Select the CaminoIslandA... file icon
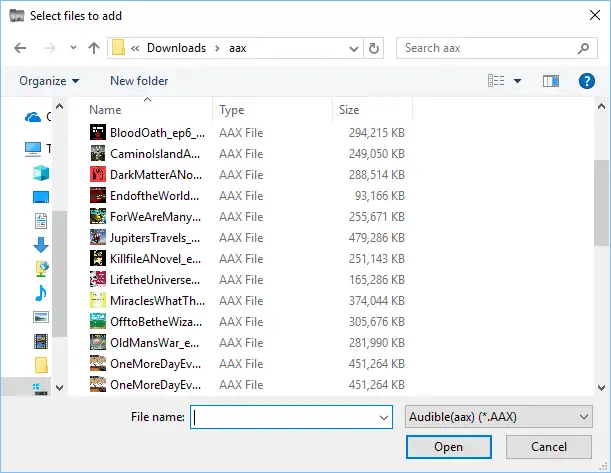 (x=97, y=154)
